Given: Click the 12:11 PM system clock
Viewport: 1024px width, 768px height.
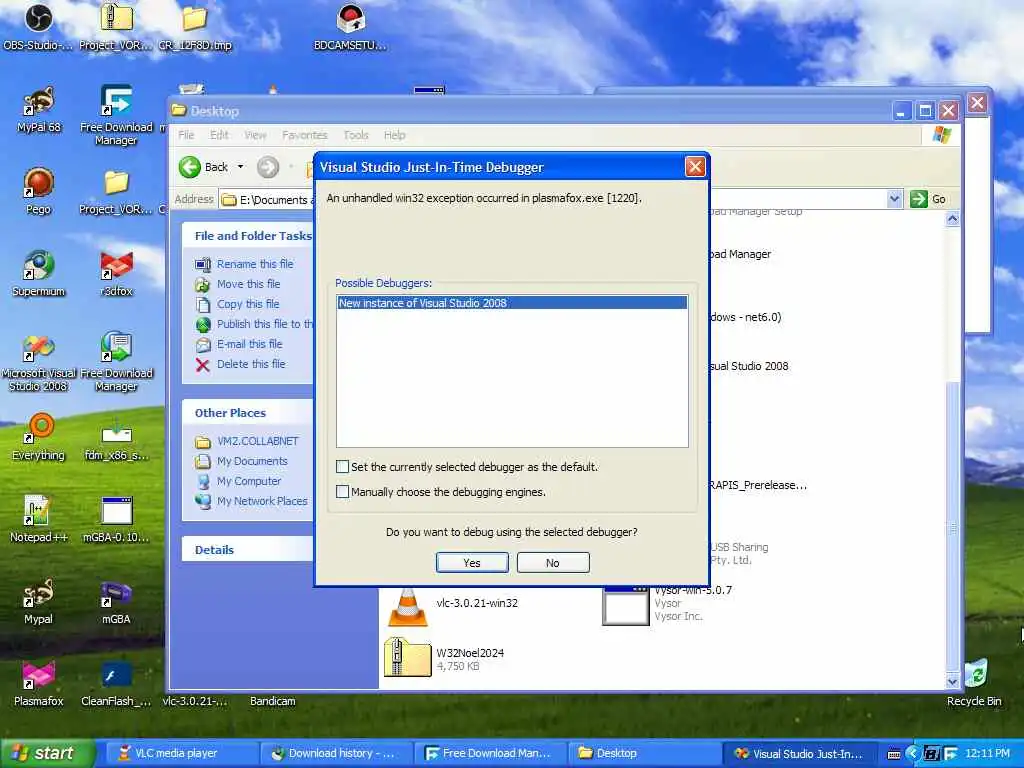Looking at the screenshot, I should (x=987, y=753).
